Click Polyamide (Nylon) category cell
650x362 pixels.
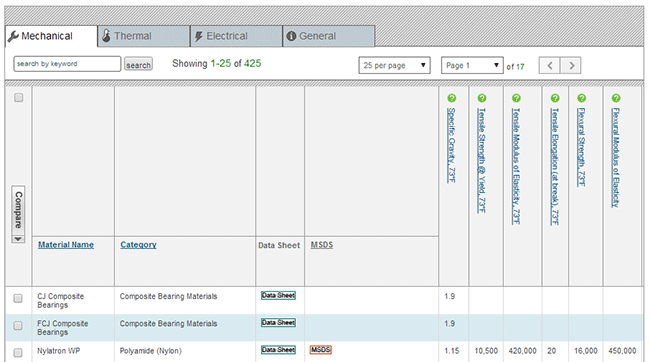(150, 351)
